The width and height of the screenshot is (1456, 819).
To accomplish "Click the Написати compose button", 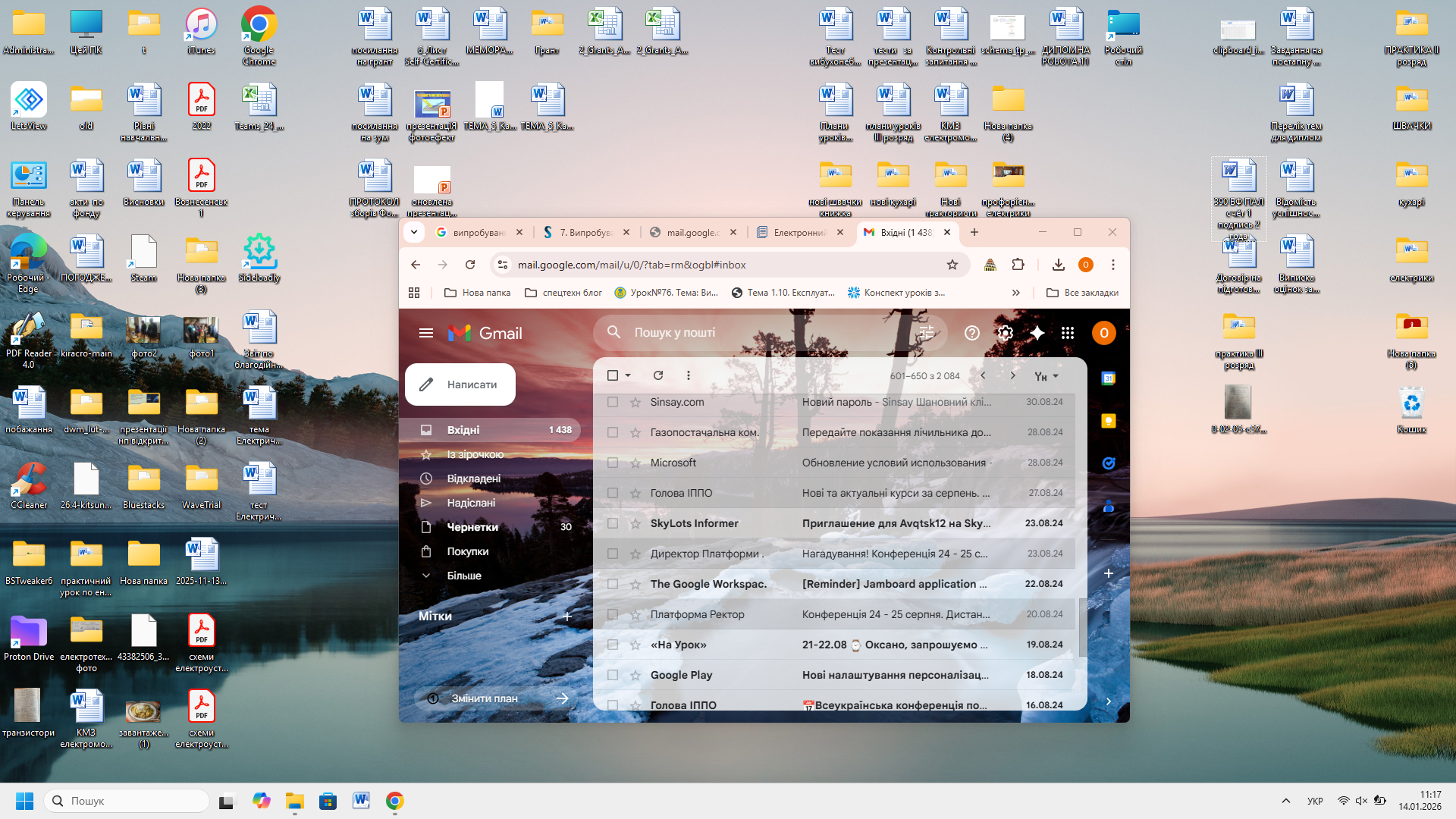I will pyautogui.click(x=460, y=384).
